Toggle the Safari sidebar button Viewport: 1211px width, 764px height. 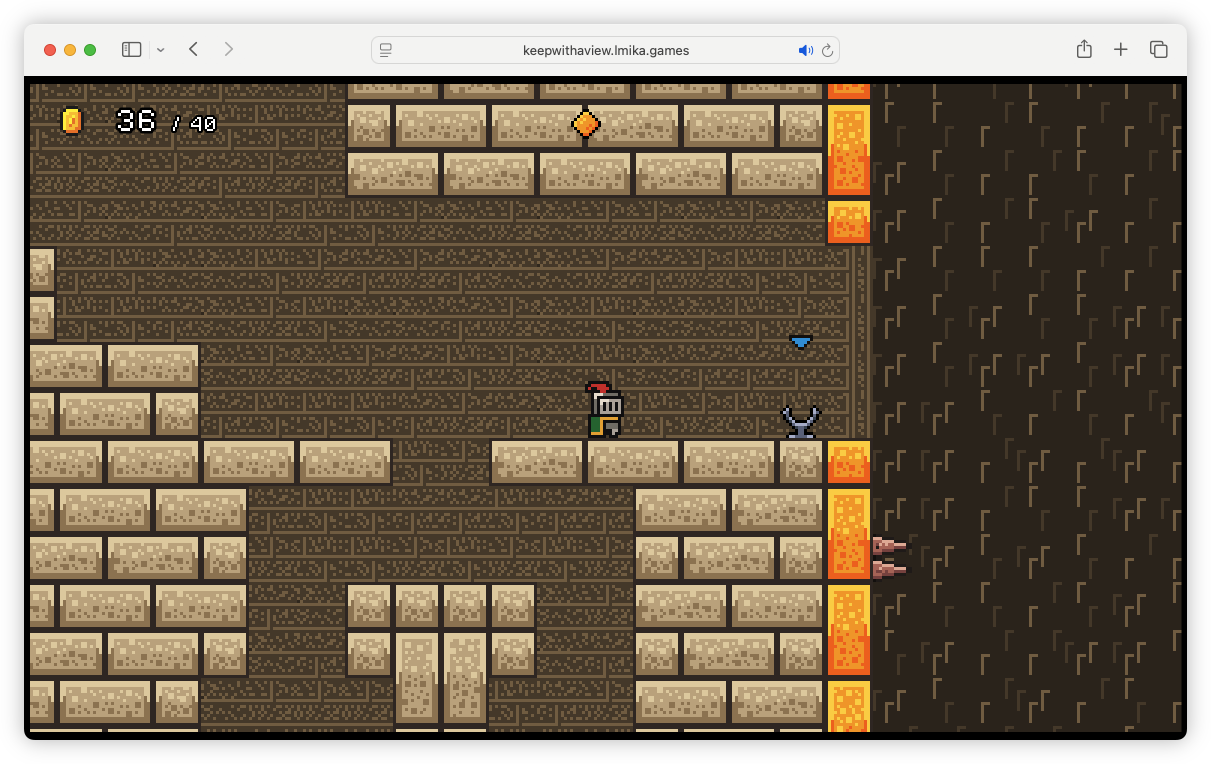131,50
